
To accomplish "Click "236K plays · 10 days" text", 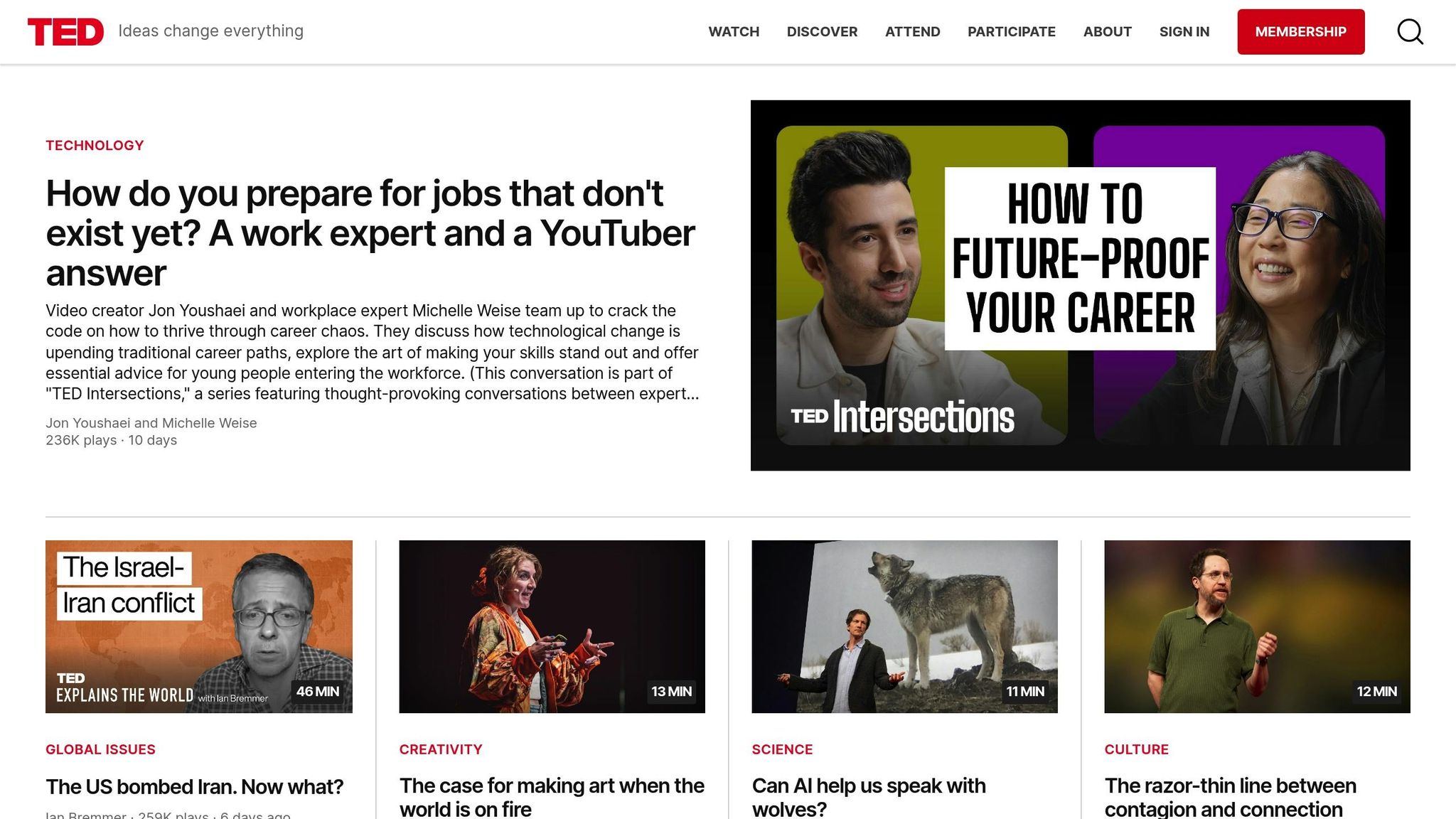I will 111,440.
